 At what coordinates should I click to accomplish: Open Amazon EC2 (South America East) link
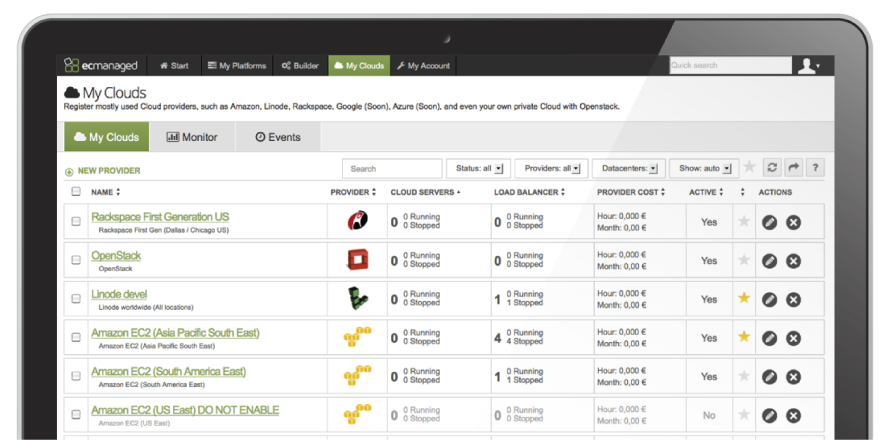pos(168,371)
